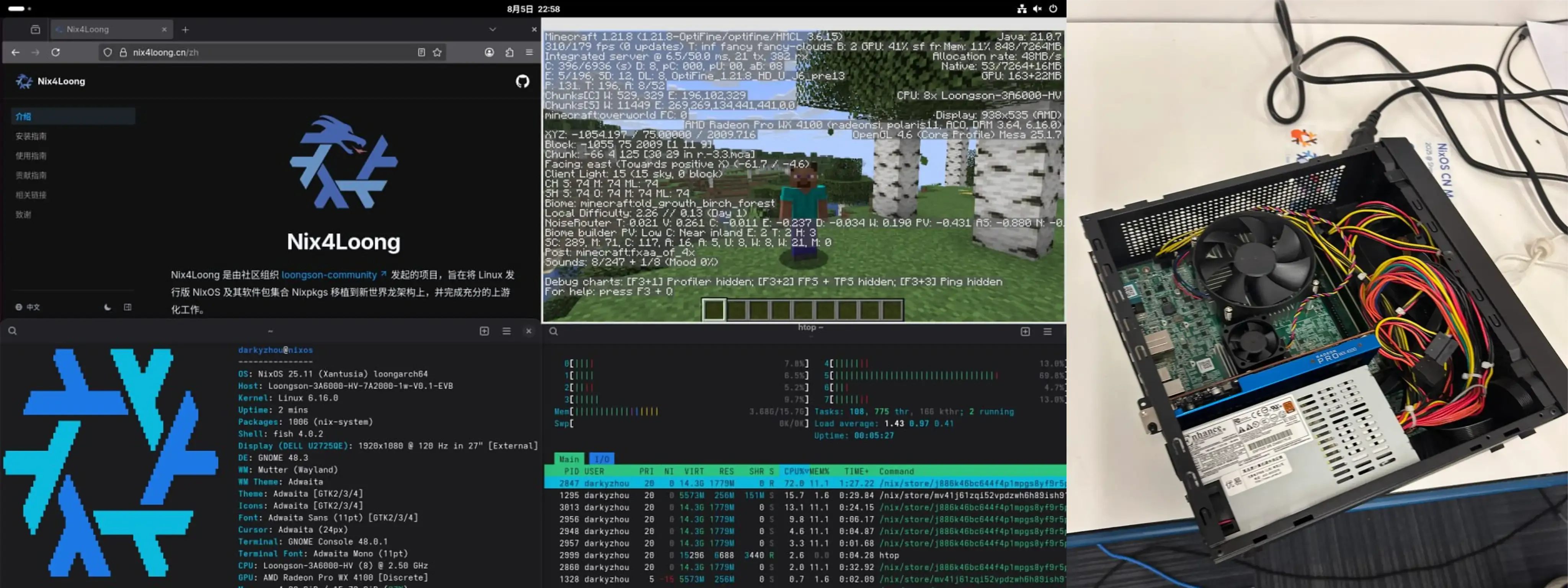Select 介绍 in the docs sidebar
Viewport: 1568px width, 588px height.
coord(73,116)
